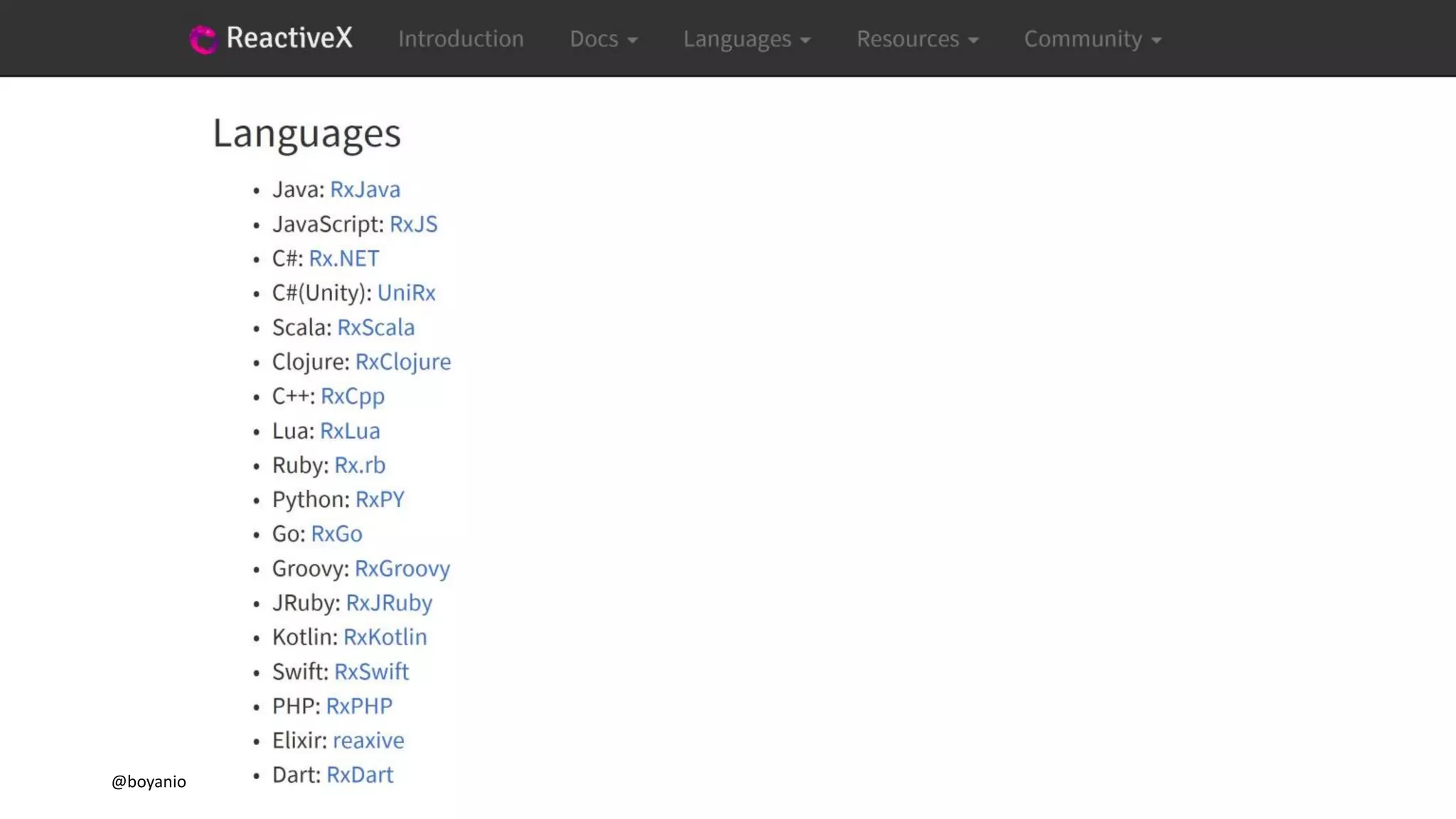Open the RxSwift link
The height and width of the screenshot is (819, 1456).
(371, 672)
